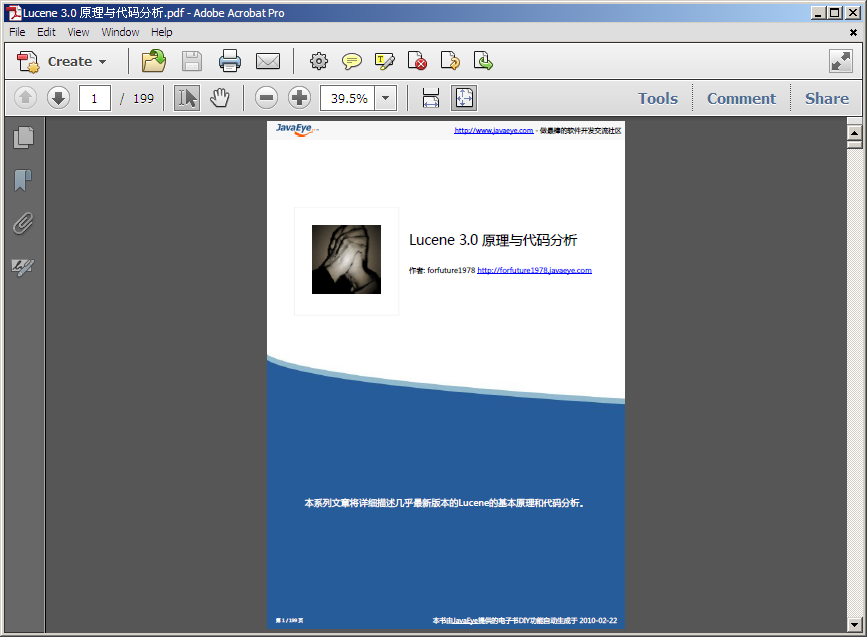The width and height of the screenshot is (867, 637).
Task: Print the document with the printer icon
Action: point(229,61)
